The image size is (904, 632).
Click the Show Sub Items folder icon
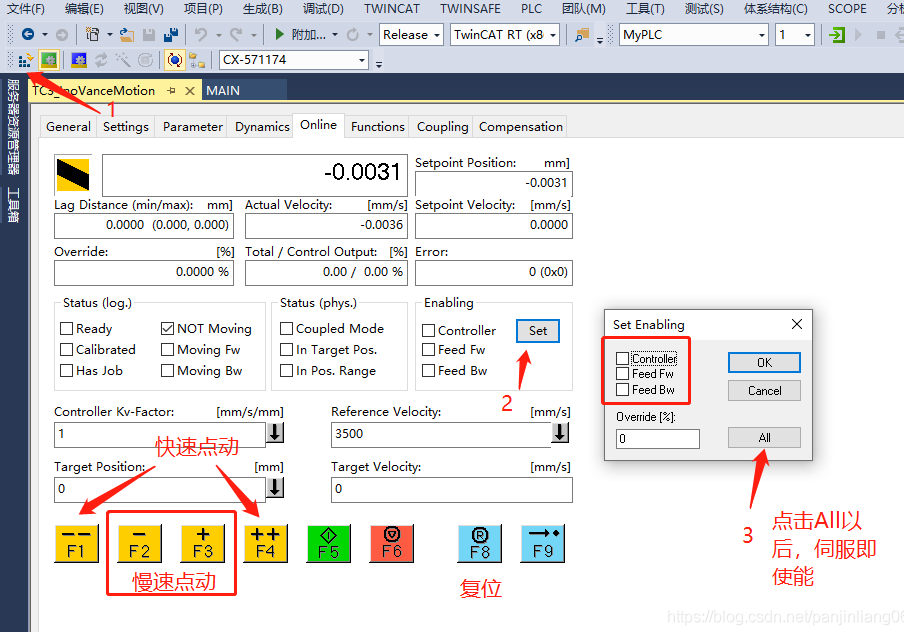tap(197, 60)
